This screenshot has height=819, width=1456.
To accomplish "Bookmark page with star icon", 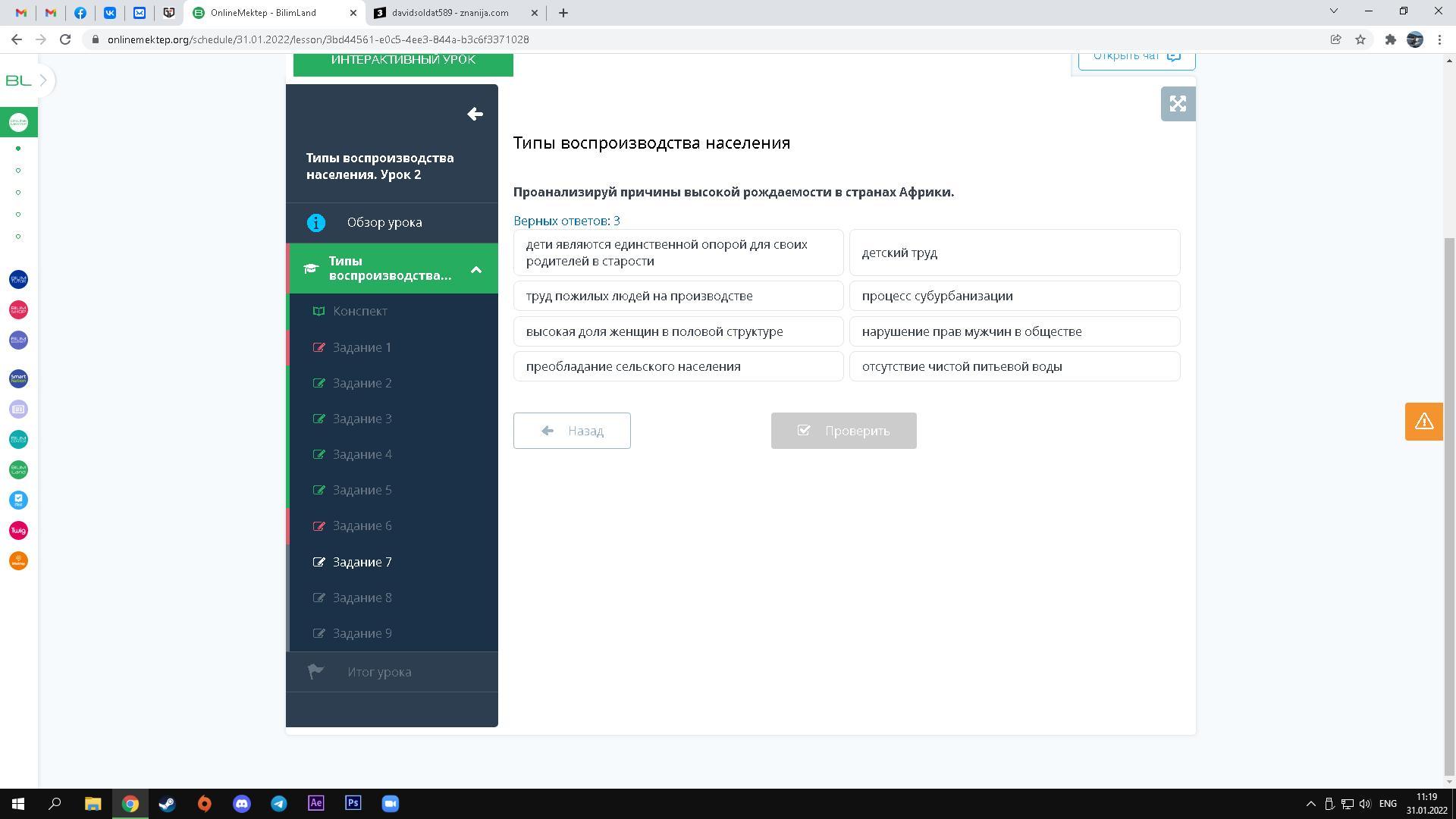I will 1360,39.
